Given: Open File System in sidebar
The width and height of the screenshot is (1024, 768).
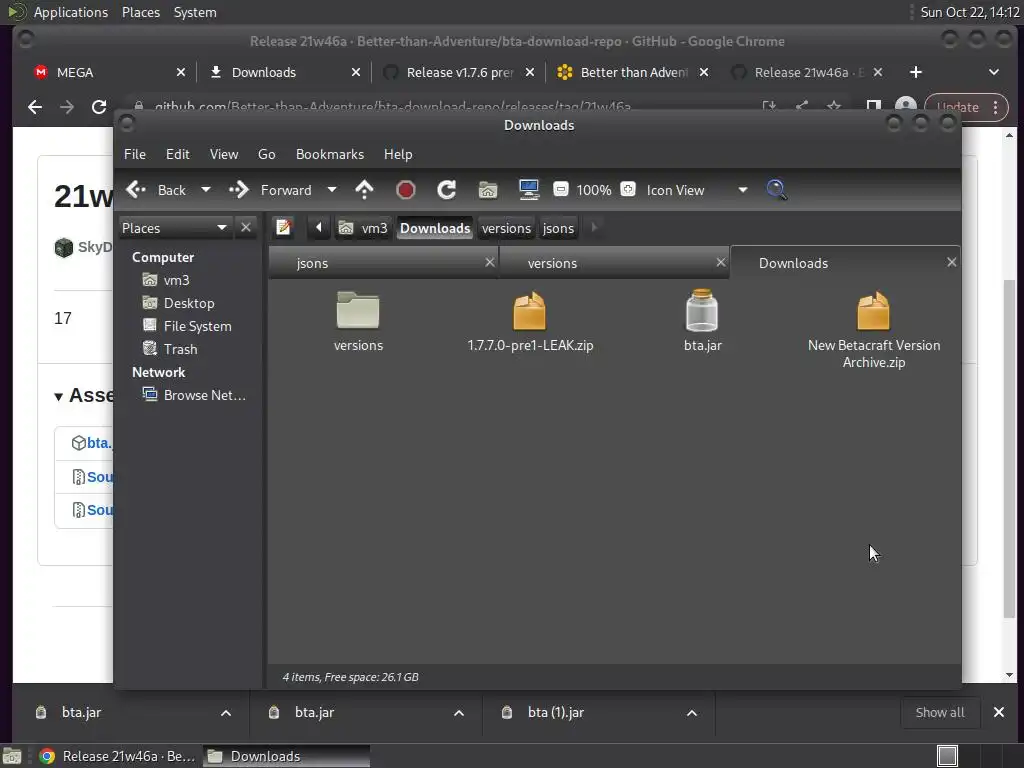Looking at the screenshot, I should 197,326.
